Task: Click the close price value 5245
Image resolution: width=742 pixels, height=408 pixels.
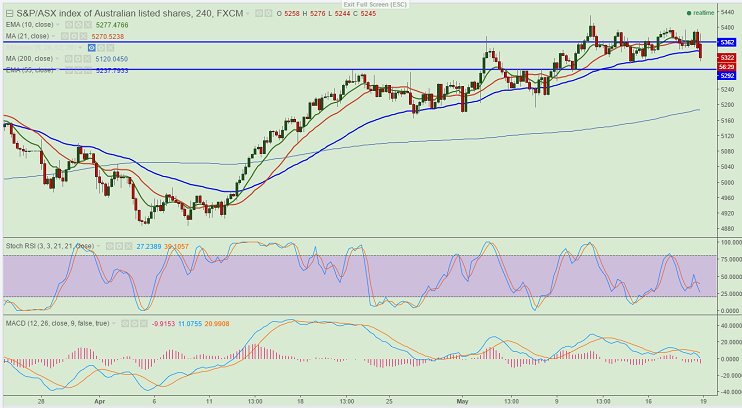Action: pyautogui.click(x=368, y=14)
